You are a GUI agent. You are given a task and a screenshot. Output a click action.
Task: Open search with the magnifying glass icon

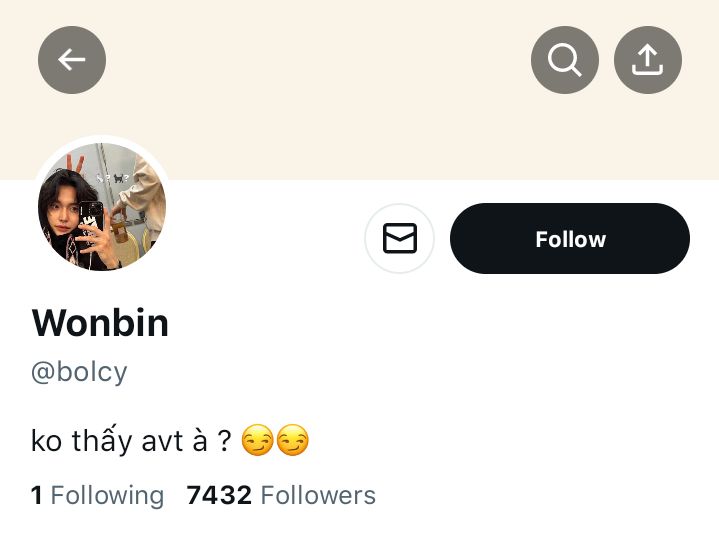tap(565, 60)
